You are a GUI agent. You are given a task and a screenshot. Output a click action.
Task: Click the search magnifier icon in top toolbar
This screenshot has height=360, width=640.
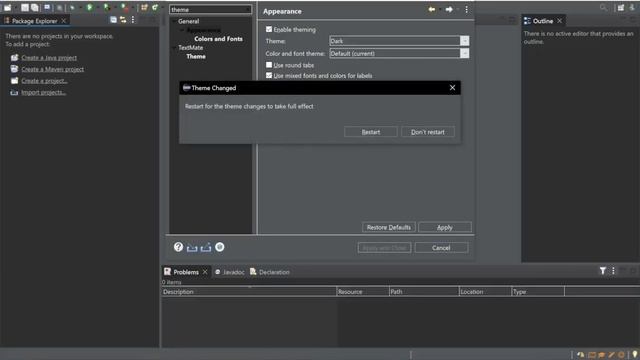tap(603, 7)
